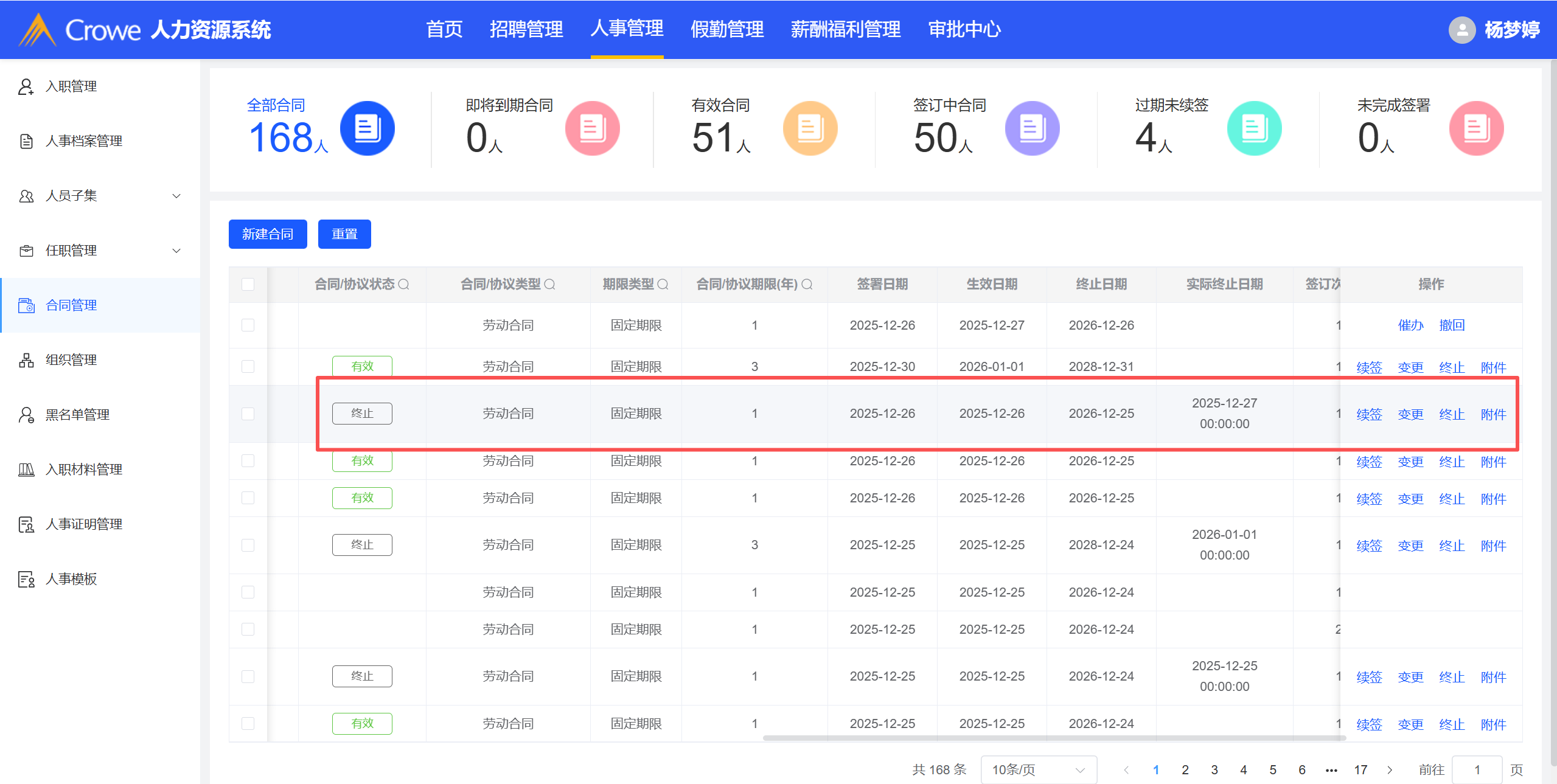This screenshot has width=1557, height=784.
Task: Click 撤回 link in first contract row
Action: (1451, 325)
